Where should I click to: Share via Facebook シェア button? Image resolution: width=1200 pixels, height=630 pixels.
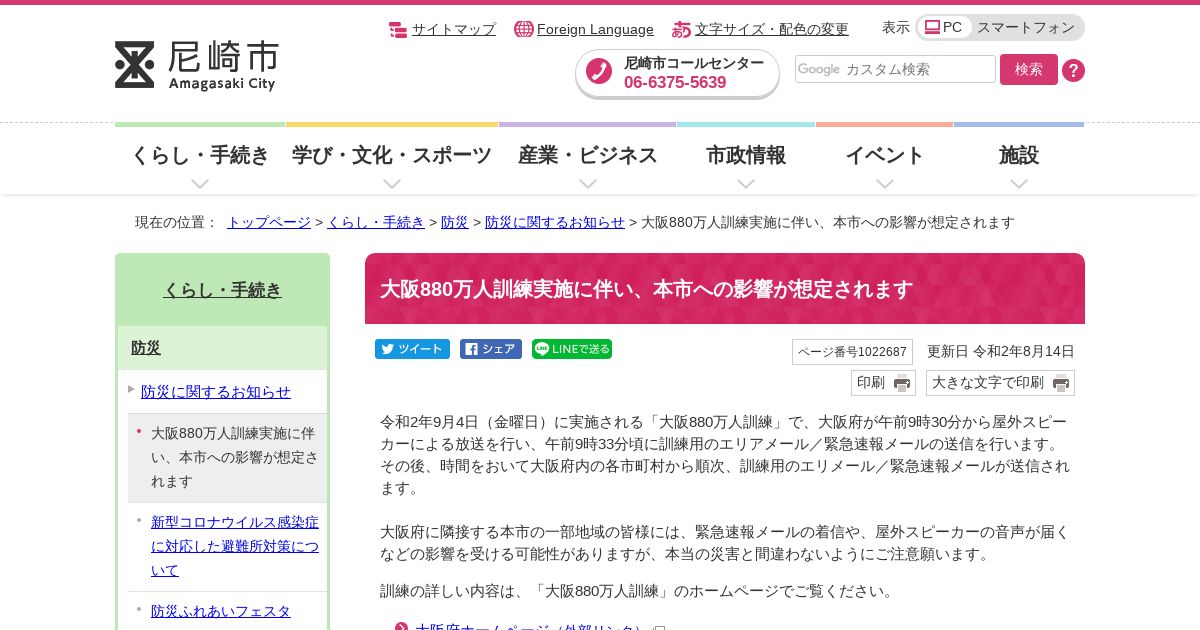(x=491, y=349)
